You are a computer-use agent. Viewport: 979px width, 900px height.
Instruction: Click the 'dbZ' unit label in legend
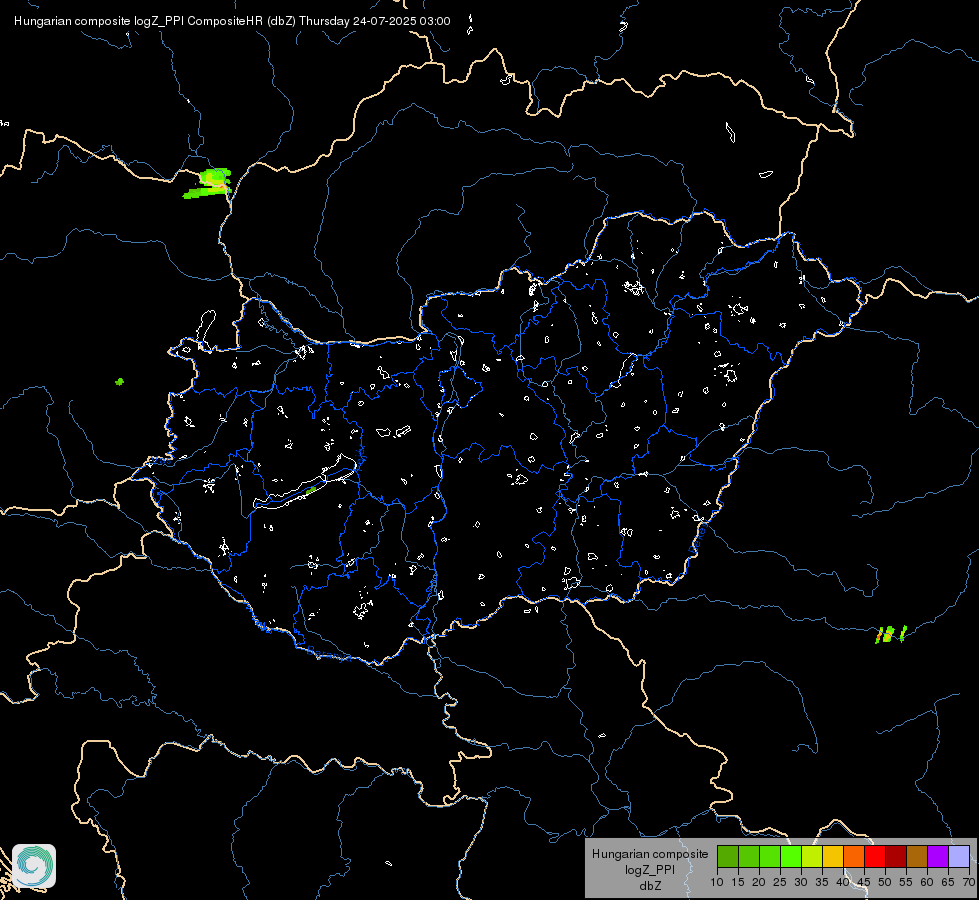click(x=650, y=886)
